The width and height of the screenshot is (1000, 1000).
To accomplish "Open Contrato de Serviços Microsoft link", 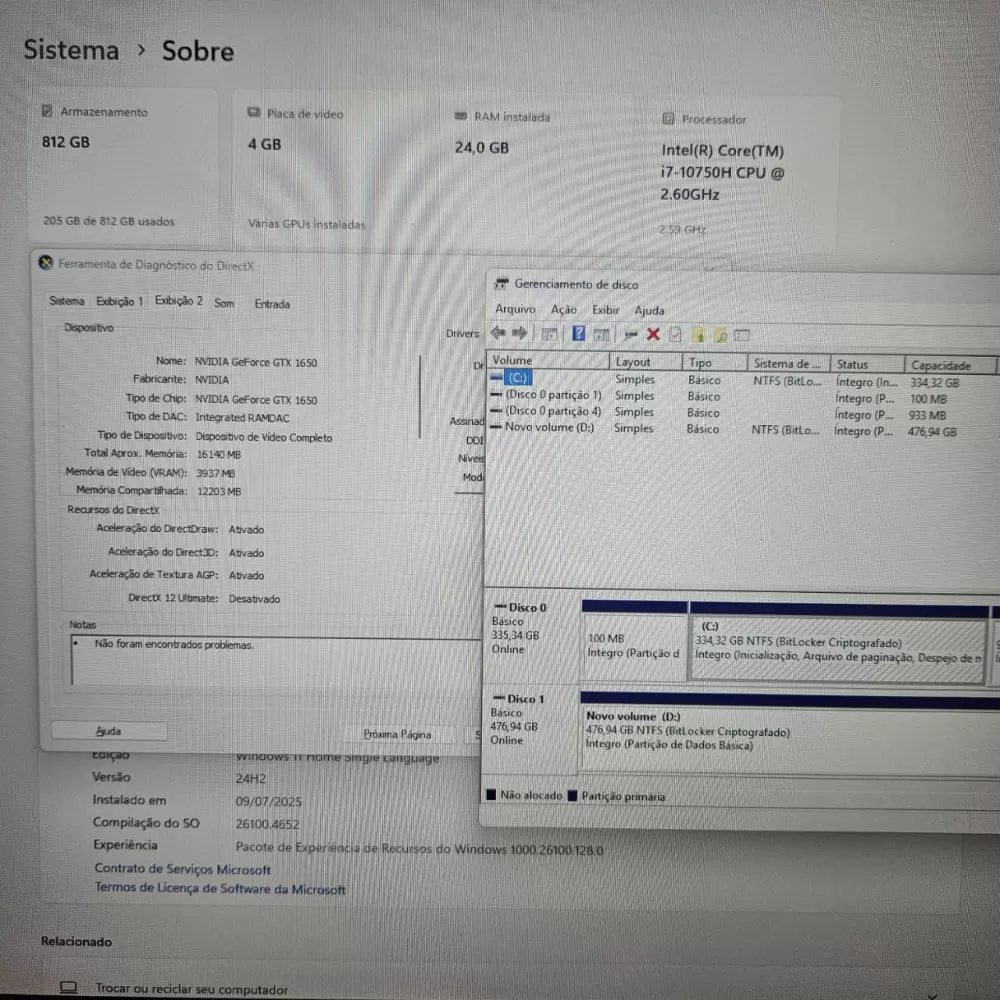I will click(x=182, y=869).
